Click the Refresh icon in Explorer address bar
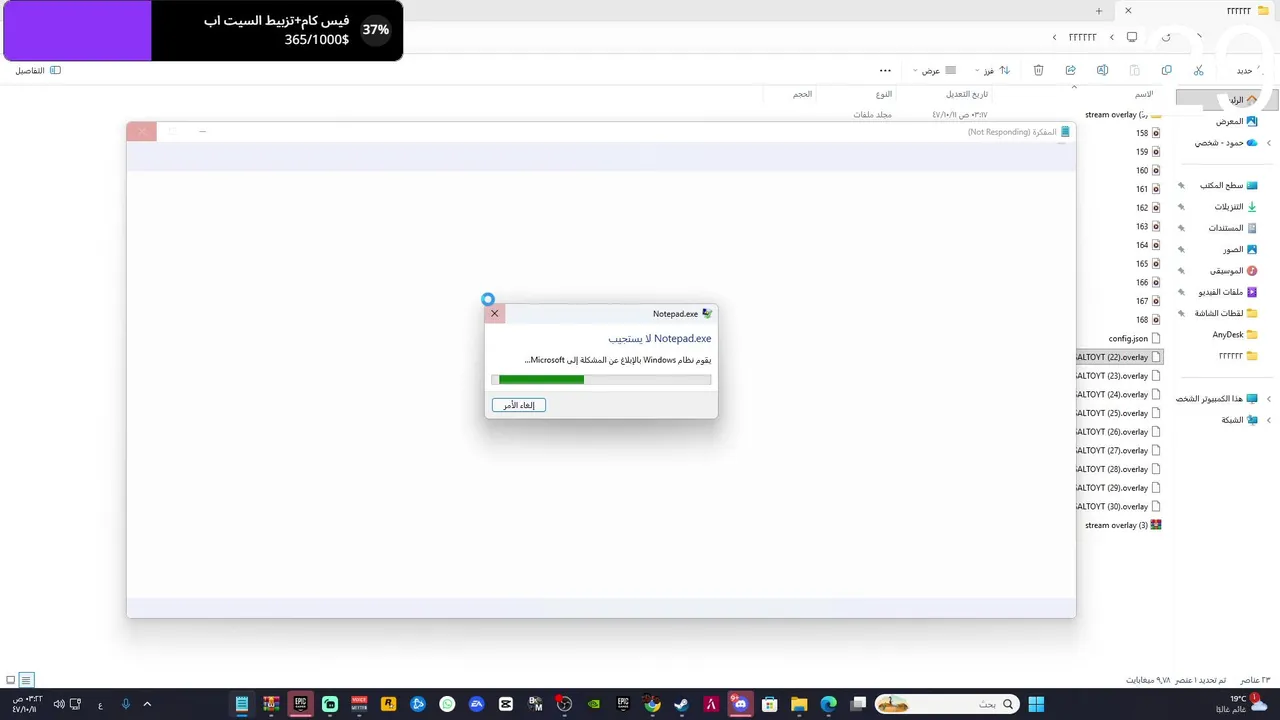The width and height of the screenshot is (1280, 720). coord(1166,37)
